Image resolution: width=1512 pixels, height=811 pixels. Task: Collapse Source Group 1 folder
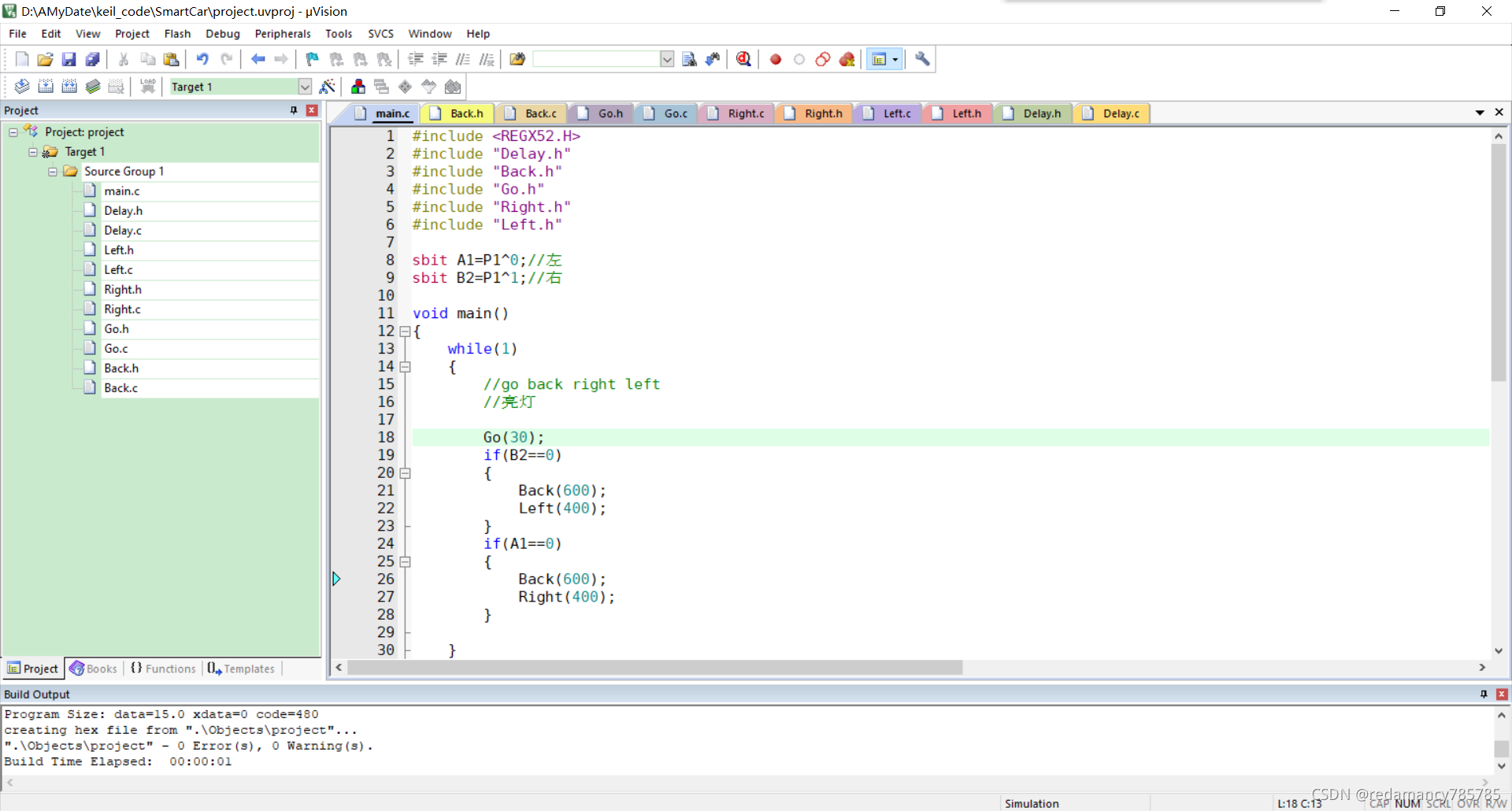click(x=53, y=172)
